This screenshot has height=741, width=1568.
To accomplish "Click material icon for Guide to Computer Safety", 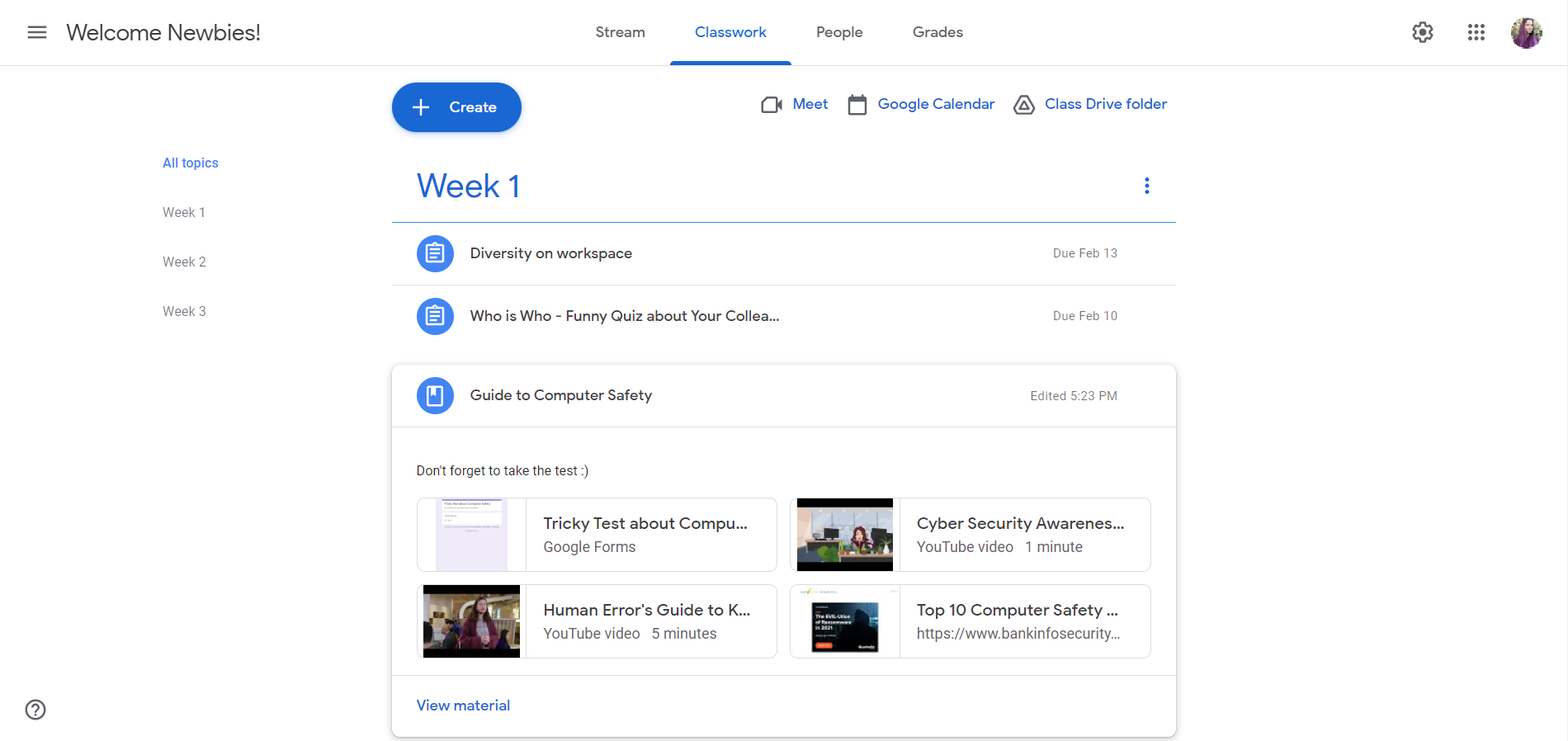I will click(x=435, y=395).
